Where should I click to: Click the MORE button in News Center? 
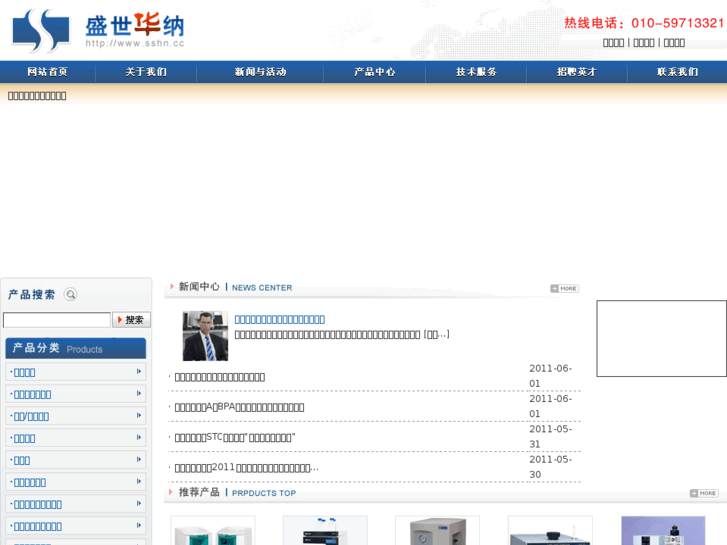click(564, 289)
